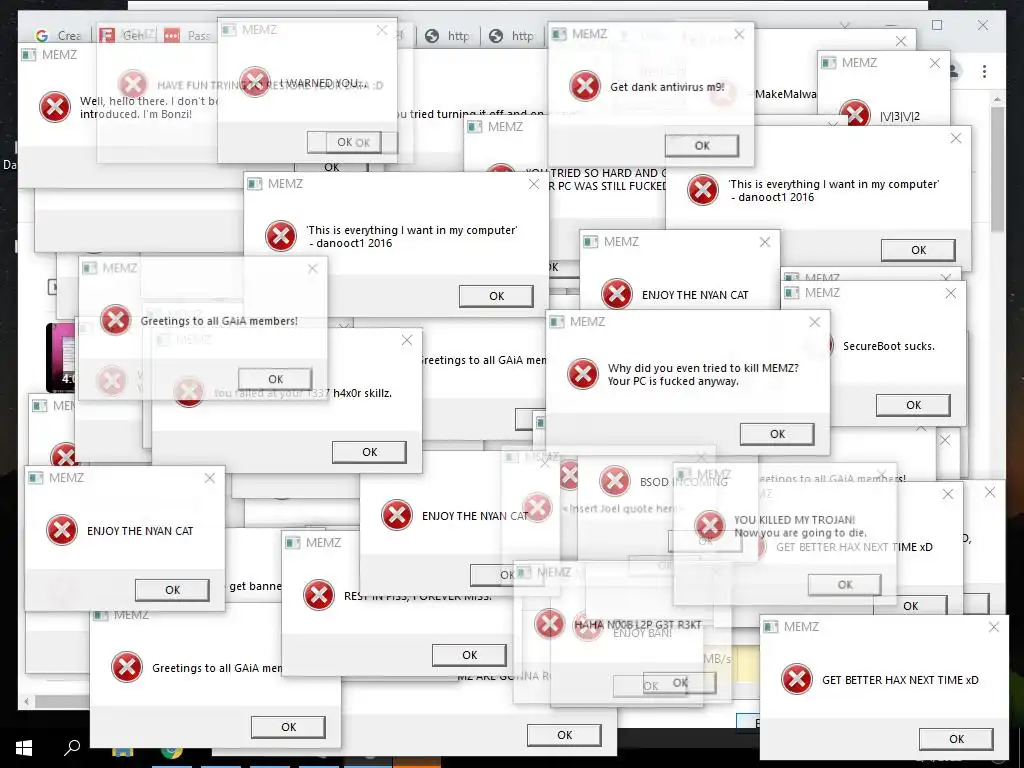Open Windows taskbar search

72,746
